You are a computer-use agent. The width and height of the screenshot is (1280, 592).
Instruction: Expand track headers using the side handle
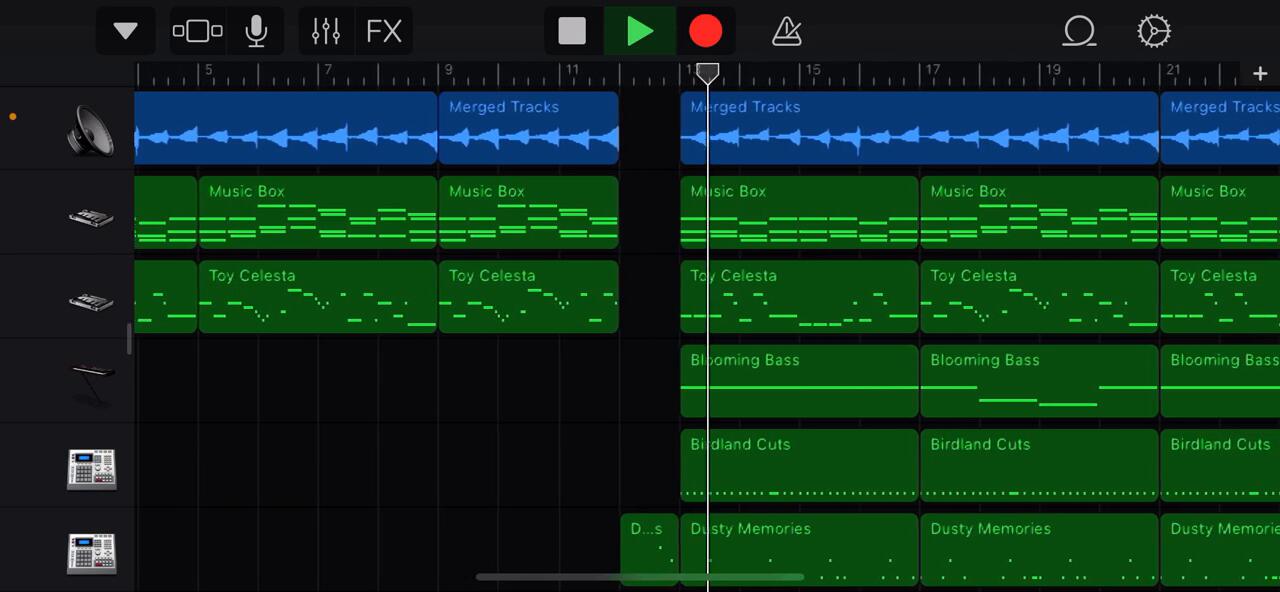click(x=129, y=339)
